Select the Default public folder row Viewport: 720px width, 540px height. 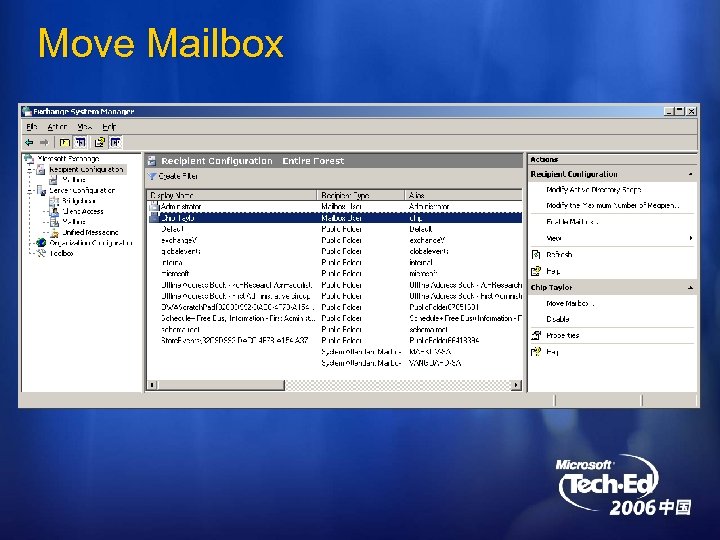[x=335, y=229]
